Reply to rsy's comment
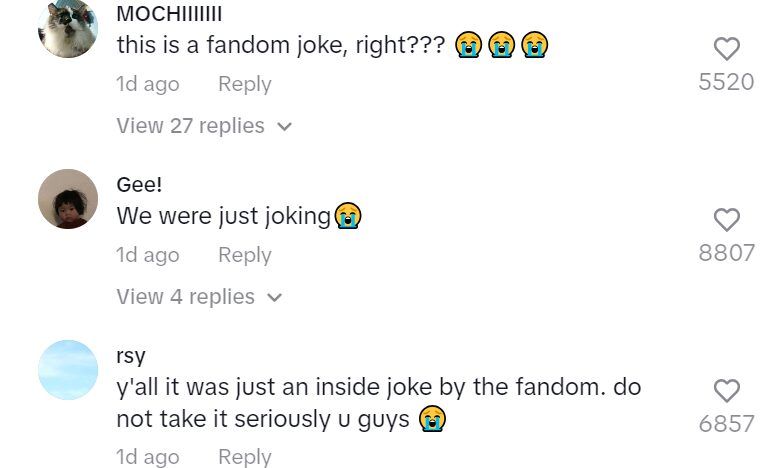This screenshot has height=468, width=781. [244, 457]
